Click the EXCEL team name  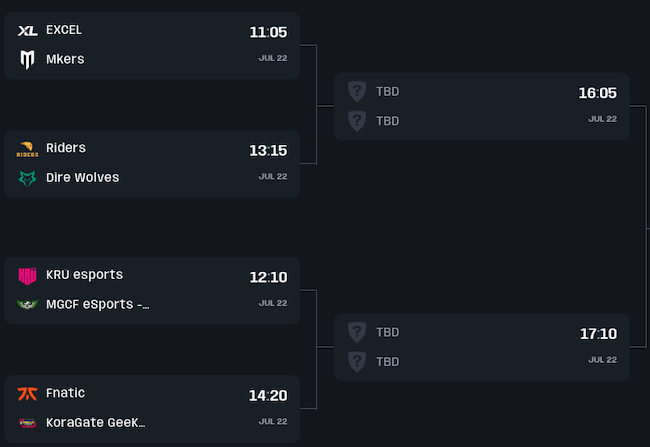pos(64,30)
